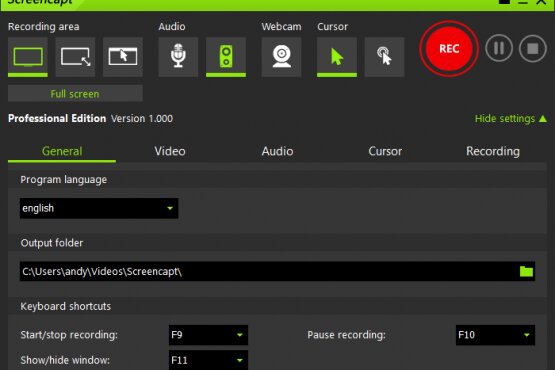The height and width of the screenshot is (370, 555).
Task: Switch to the Audio settings tab
Action: [x=278, y=152]
